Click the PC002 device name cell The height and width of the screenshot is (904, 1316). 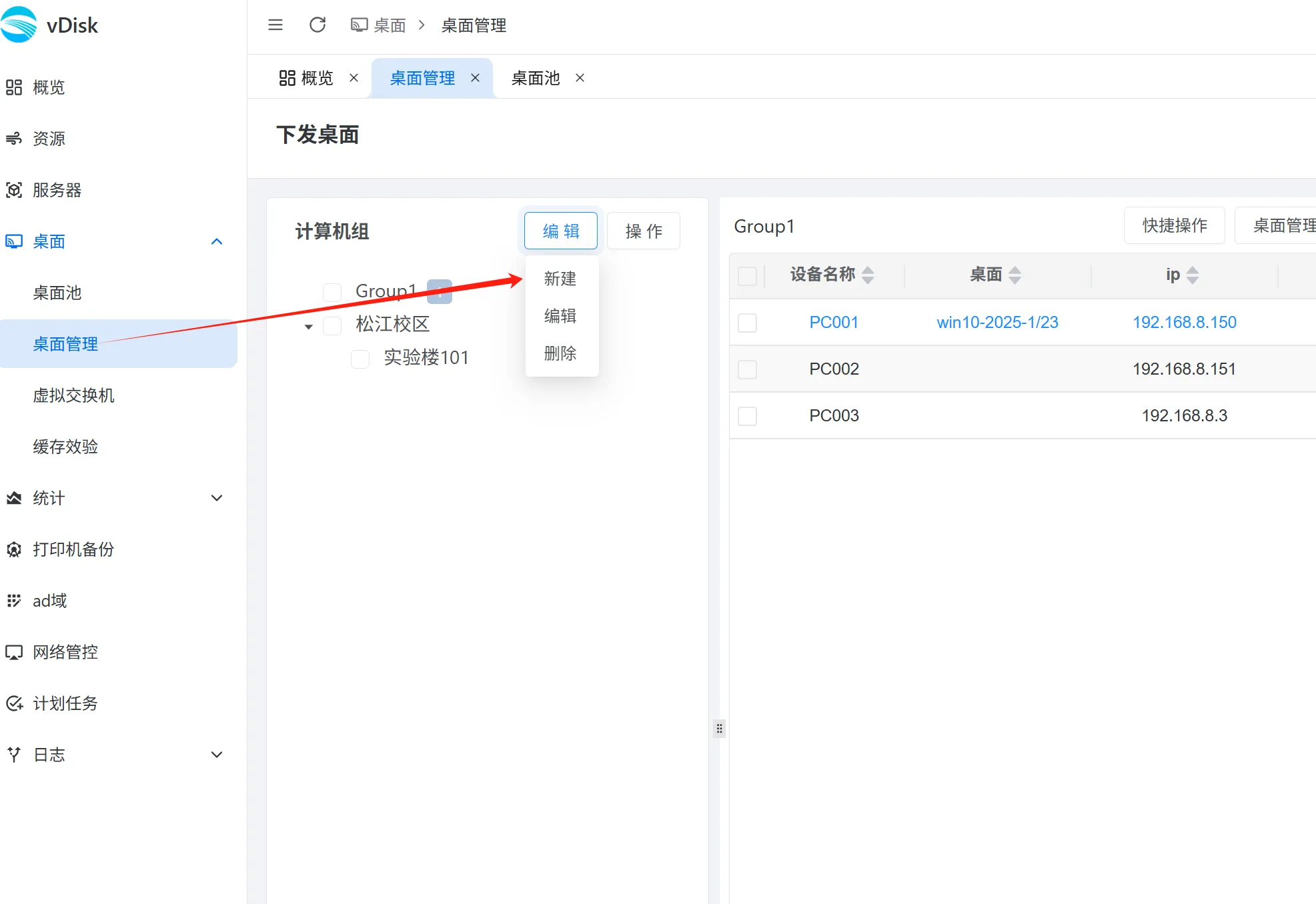pos(834,369)
